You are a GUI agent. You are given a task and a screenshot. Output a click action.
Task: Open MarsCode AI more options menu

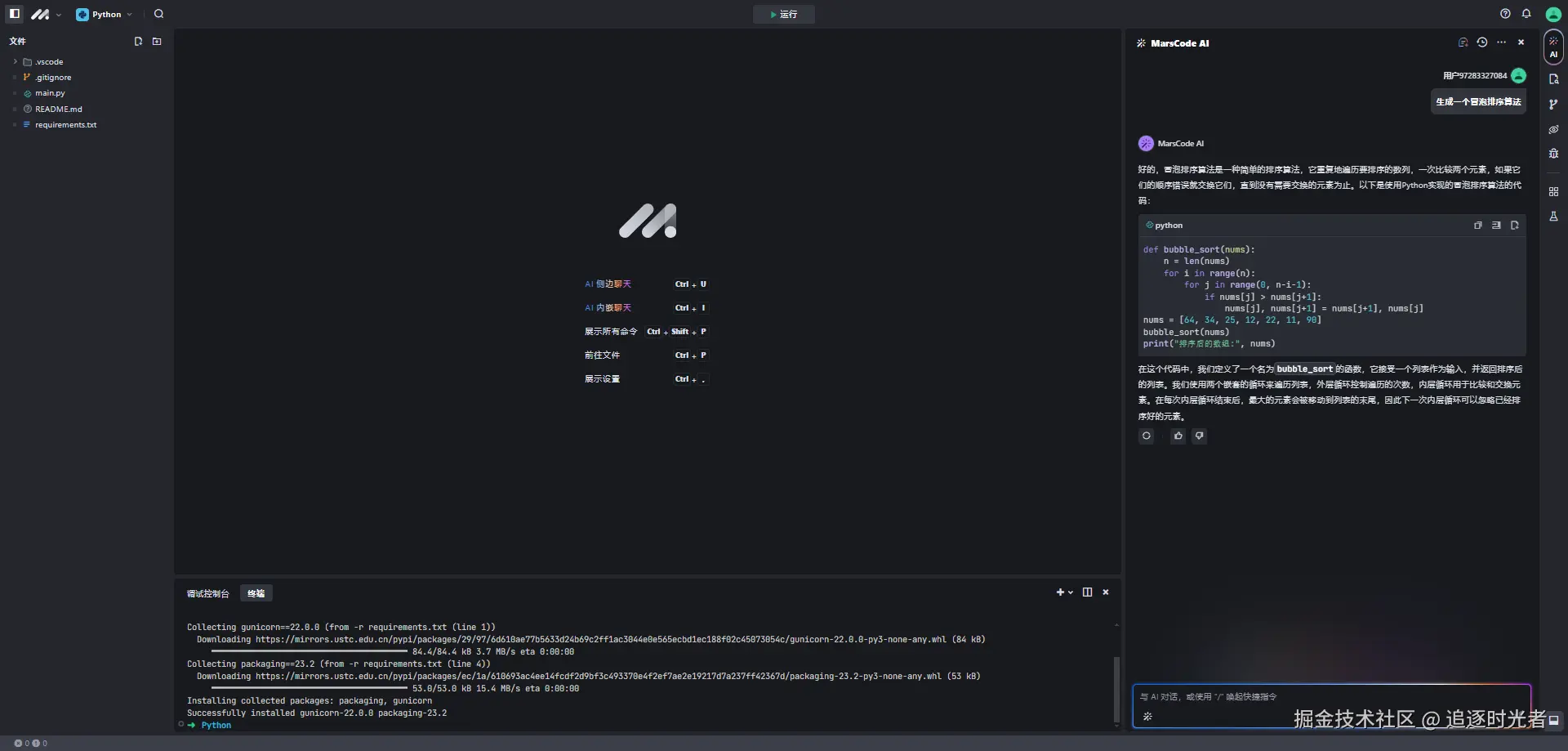point(1501,42)
